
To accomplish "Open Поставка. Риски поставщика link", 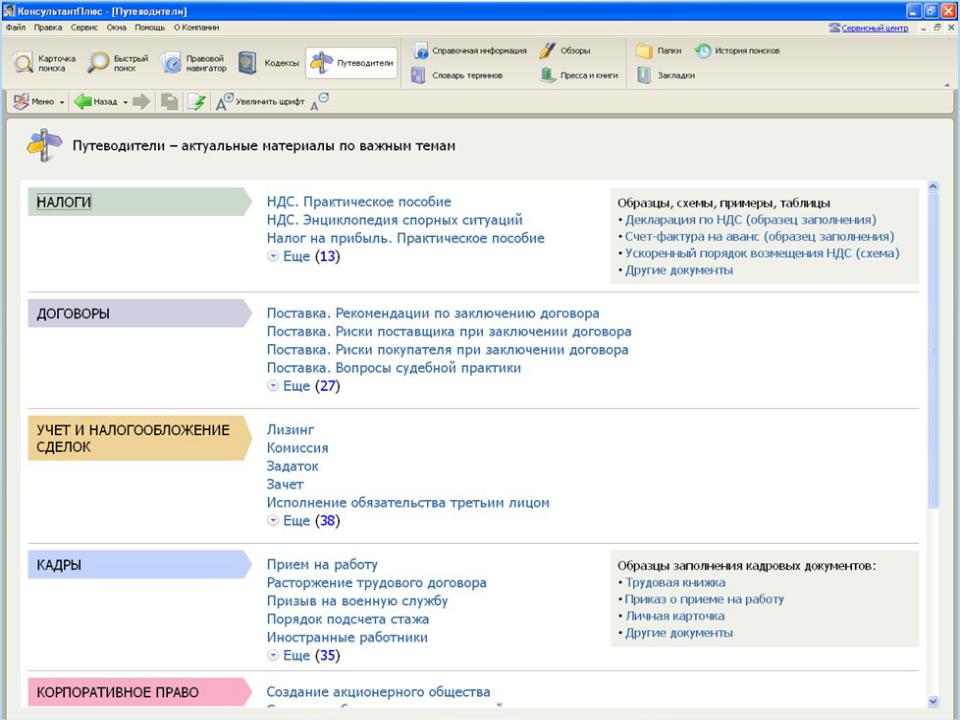I will [449, 332].
